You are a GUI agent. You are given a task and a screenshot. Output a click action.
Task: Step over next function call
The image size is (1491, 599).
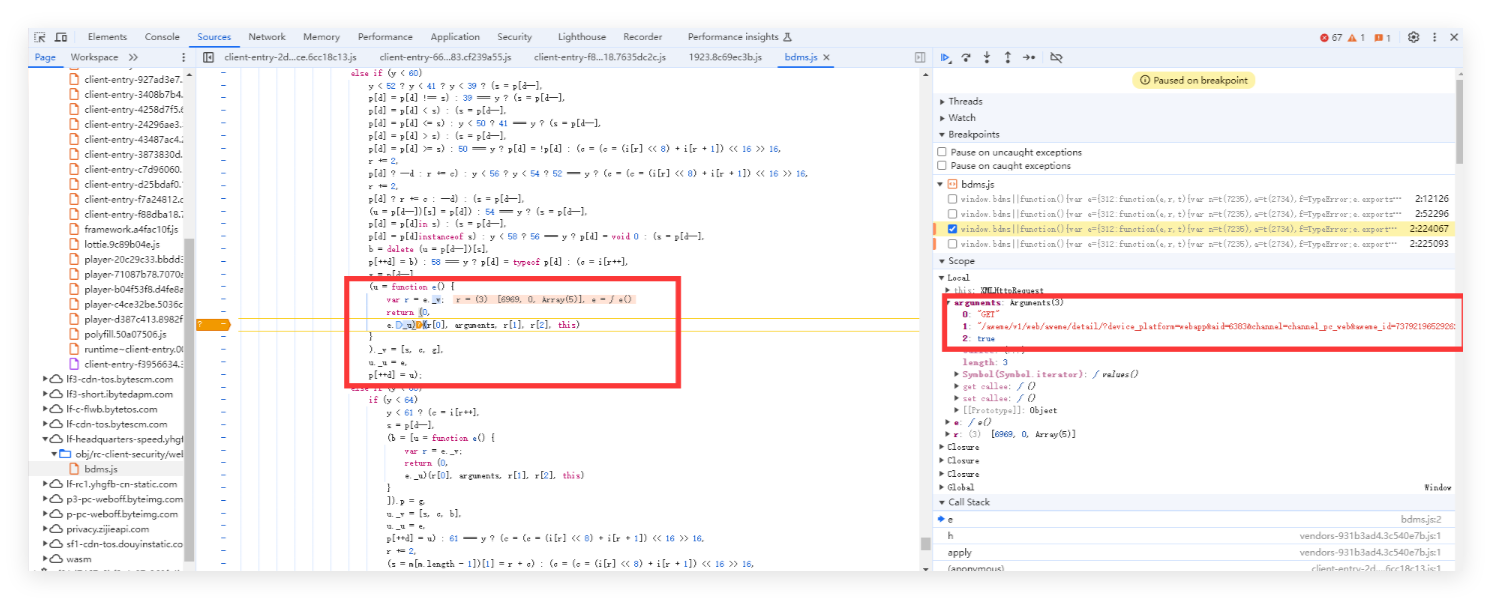click(966, 57)
